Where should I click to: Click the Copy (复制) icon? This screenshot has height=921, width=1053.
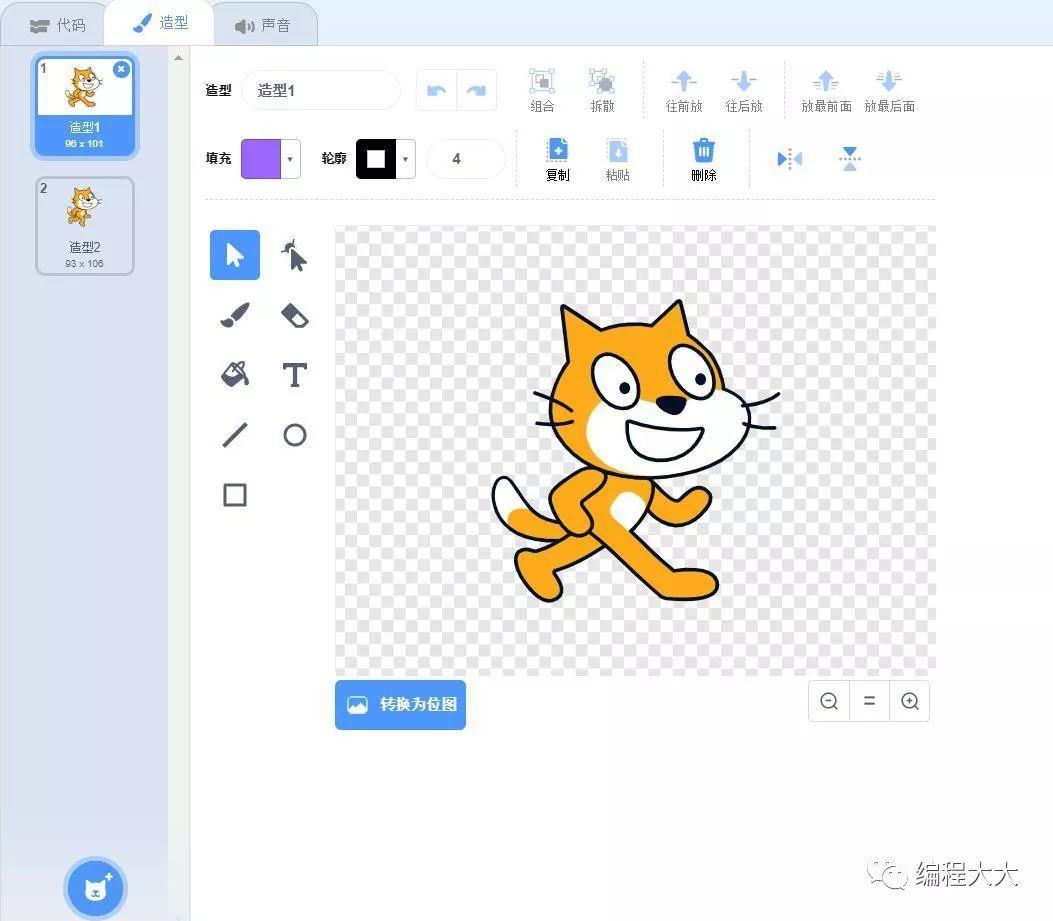[x=557, y=159]
